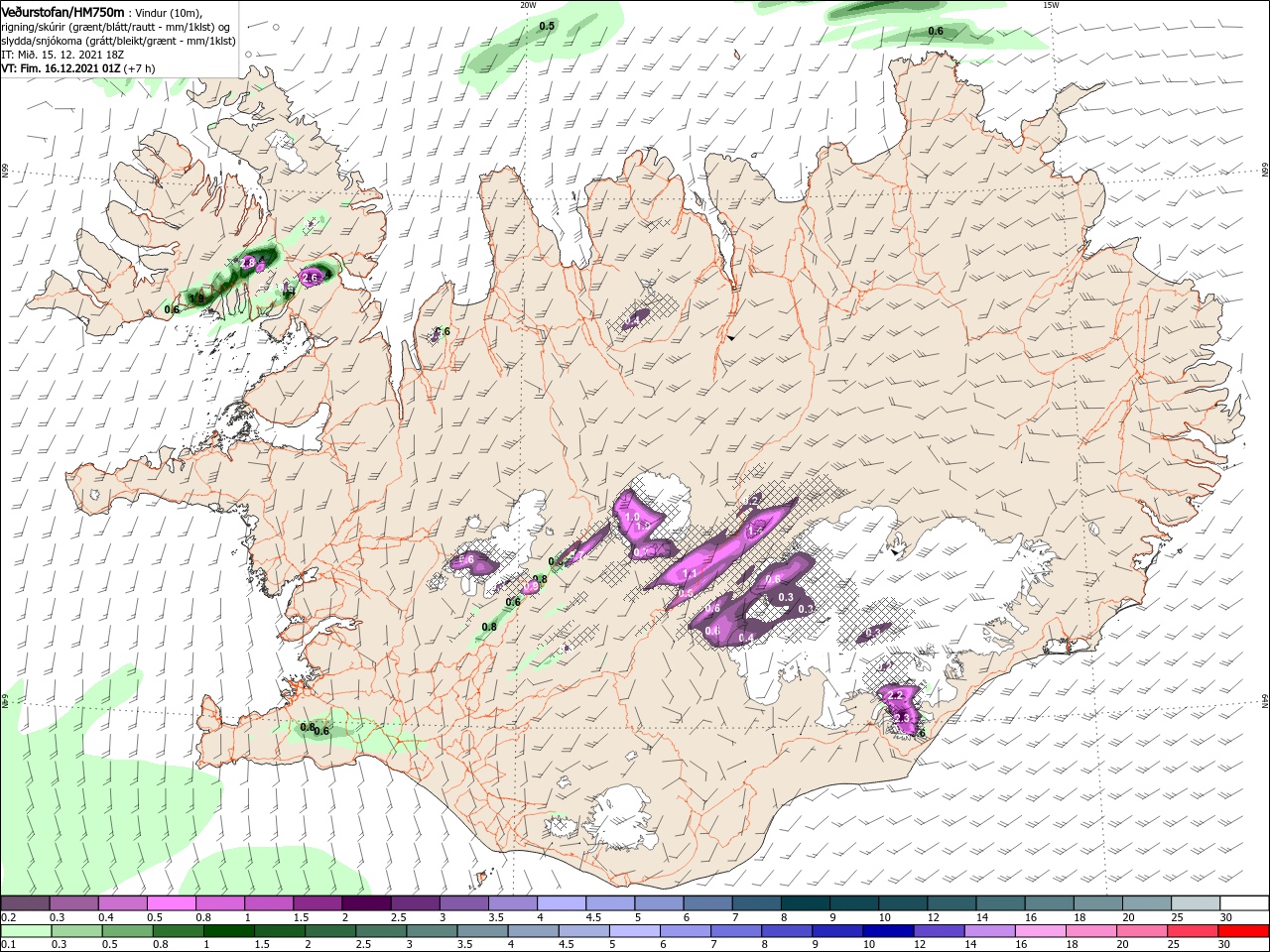
Task: Click the pink 18–20 swatch, lower legend row
Action: pos(1090,931)
